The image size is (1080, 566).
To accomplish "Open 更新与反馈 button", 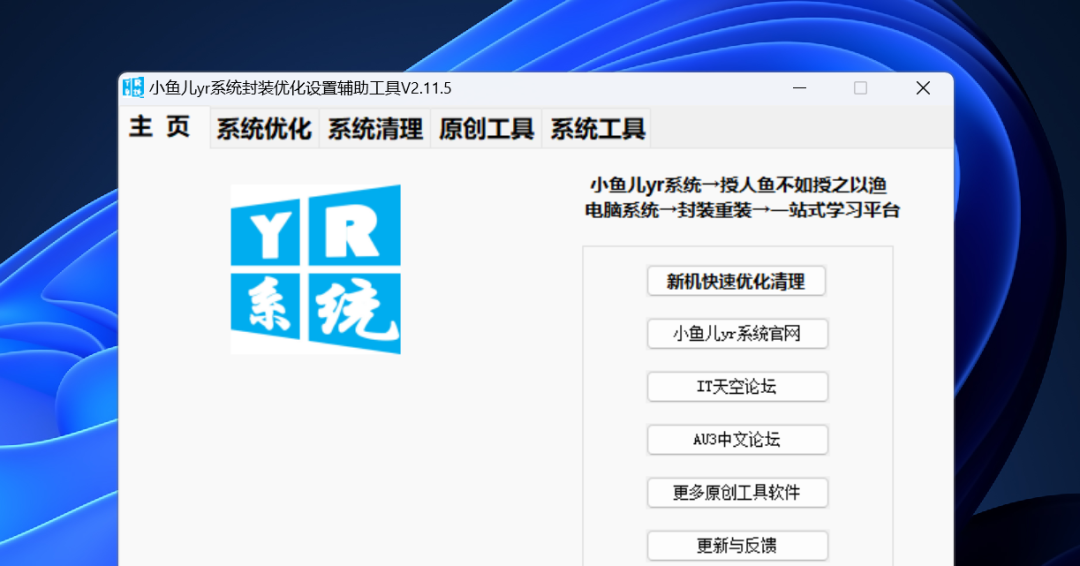I will tap(737, 545).
